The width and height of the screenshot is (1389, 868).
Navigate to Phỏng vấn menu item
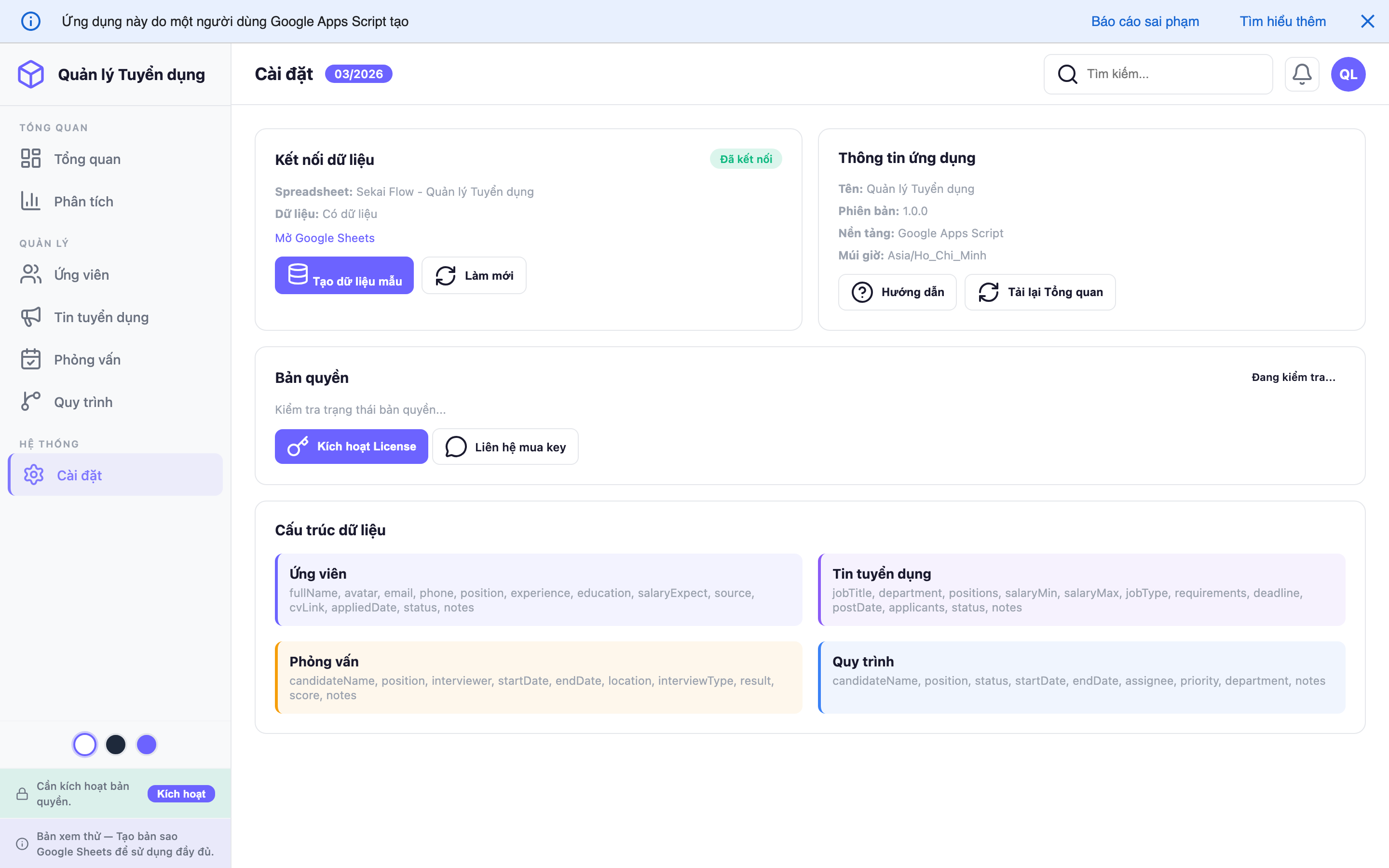coord(87,360)
